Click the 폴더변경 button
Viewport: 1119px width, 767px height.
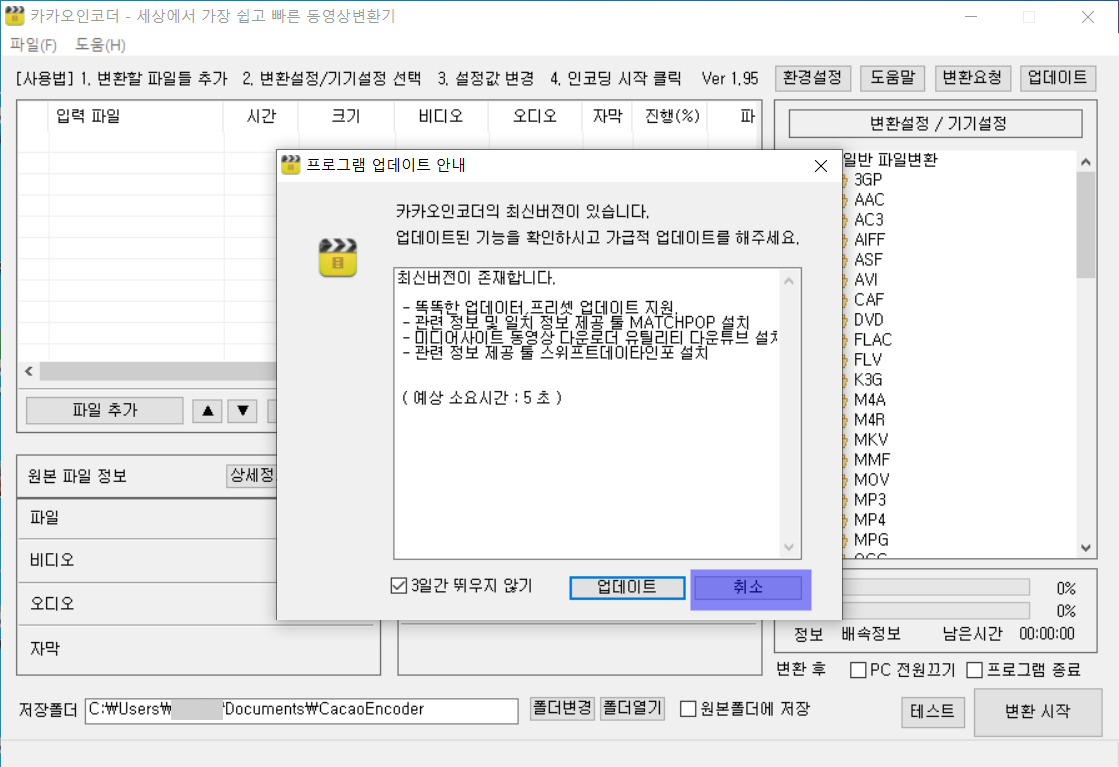pyautogui.click(x=562, y=708)
